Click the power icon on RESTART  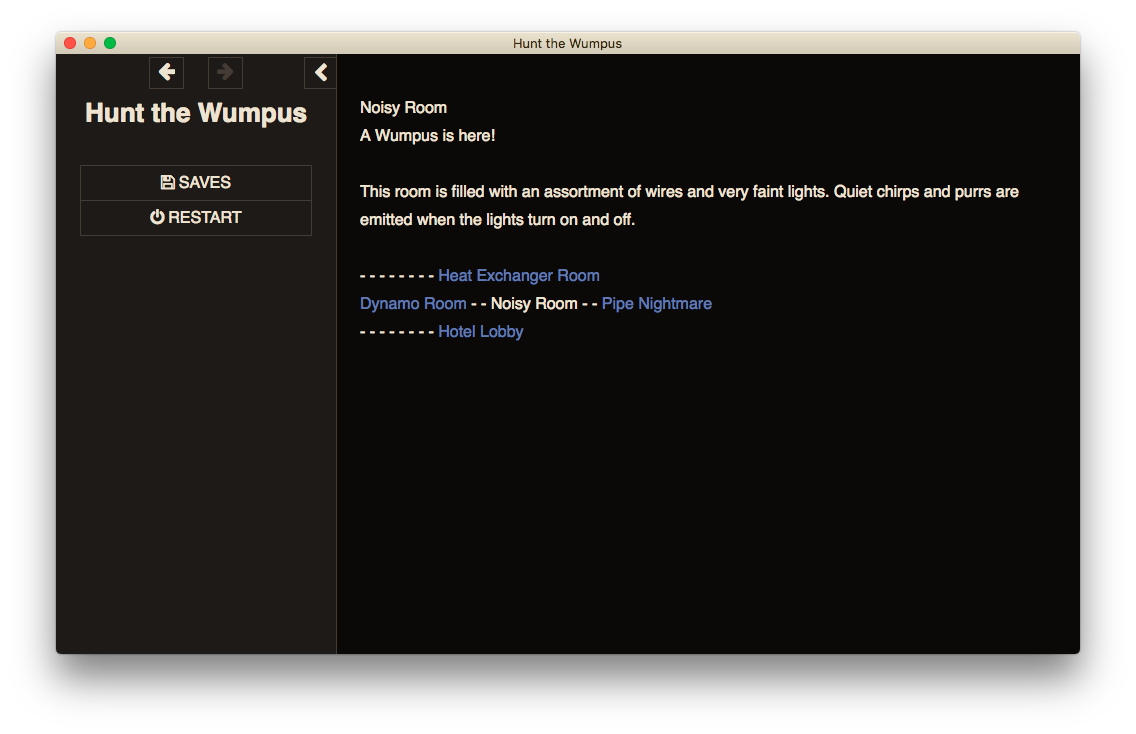pyautogui.click(x=157, y=218)
